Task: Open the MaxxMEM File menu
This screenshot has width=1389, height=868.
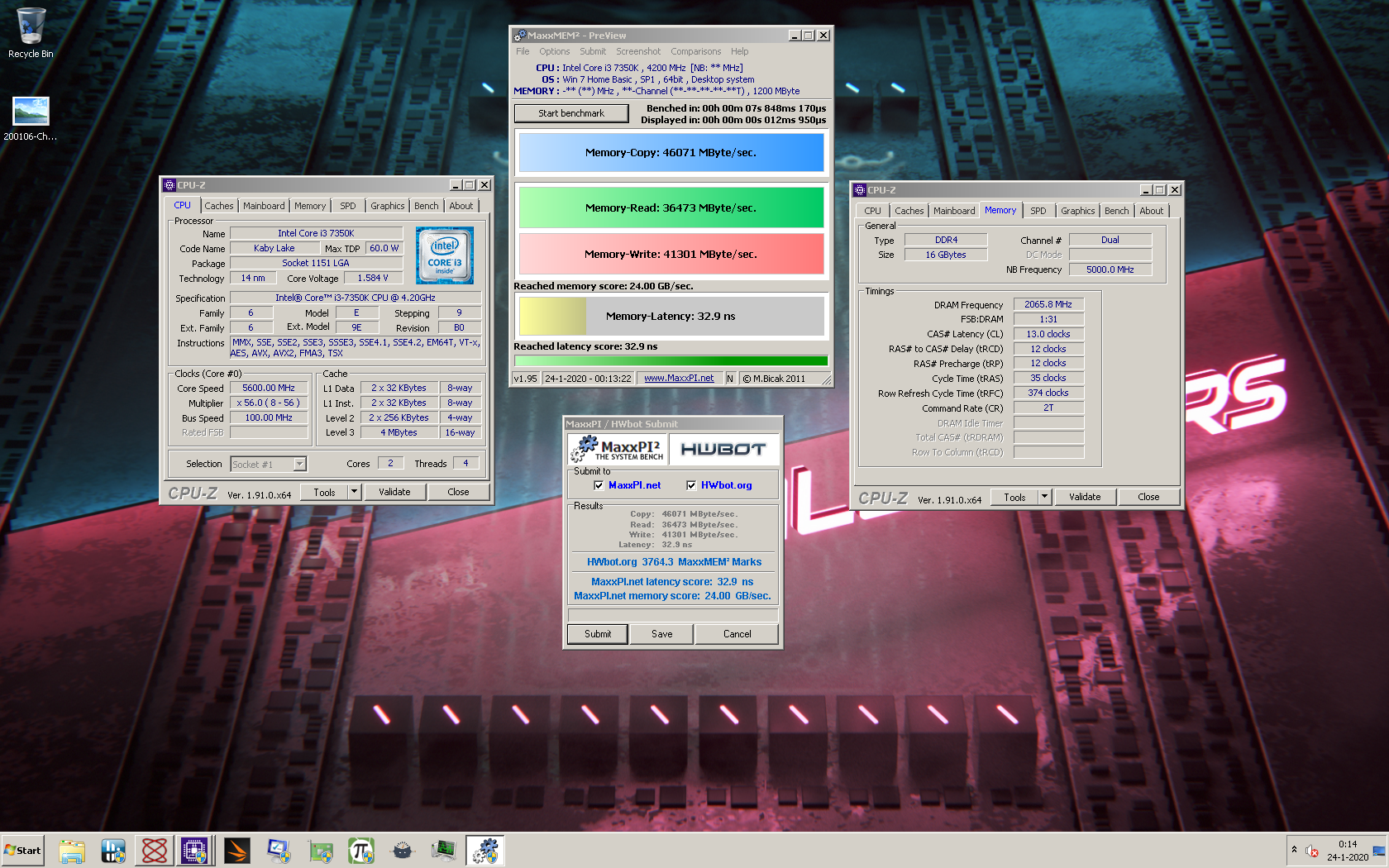Action: (x=523, y=51)
